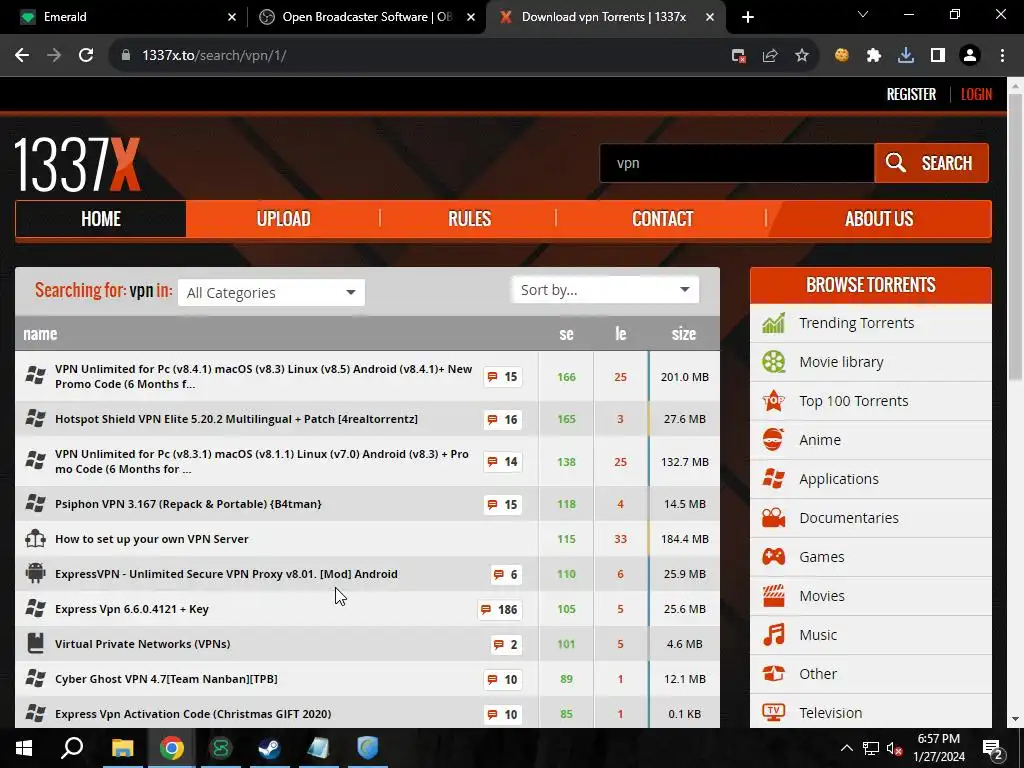1024x768 pixels.
Task: Click the blocked popup icon in address bar
Action: [739, 56]
